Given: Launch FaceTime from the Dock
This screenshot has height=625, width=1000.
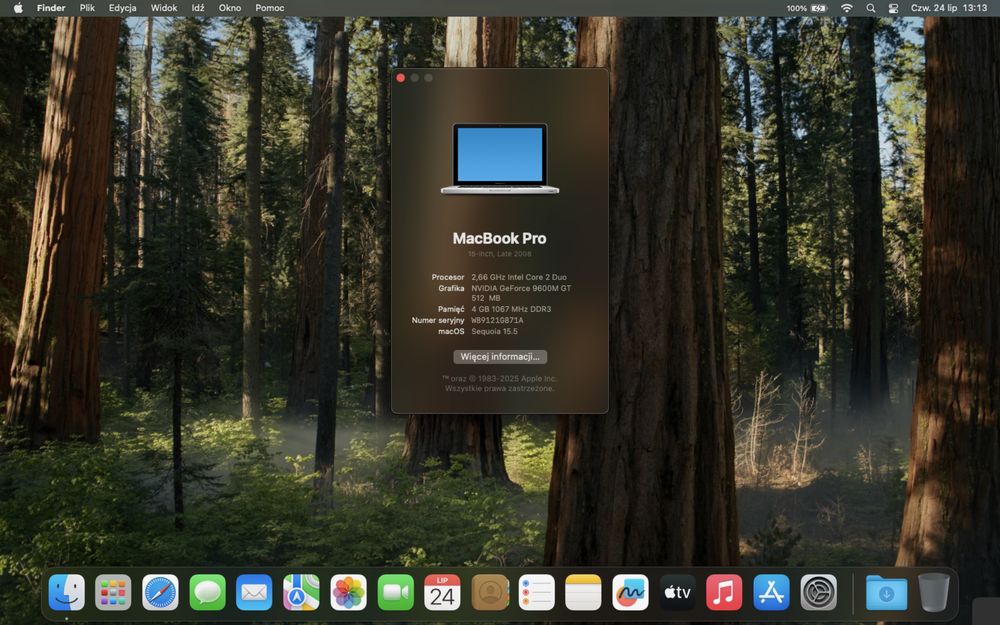Looking at the screenshot, I should tap(395, 592).
